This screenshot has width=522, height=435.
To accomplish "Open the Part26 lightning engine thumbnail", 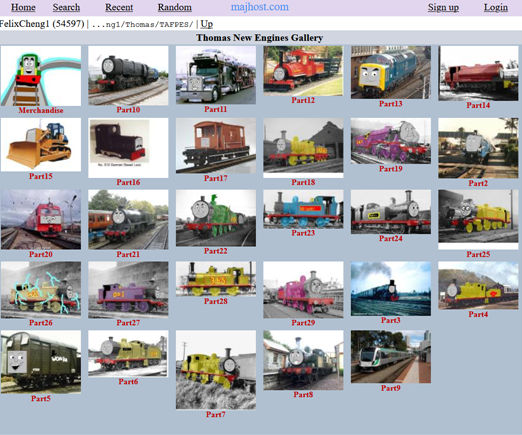I will pyautogui.click(x=41, y=290).
